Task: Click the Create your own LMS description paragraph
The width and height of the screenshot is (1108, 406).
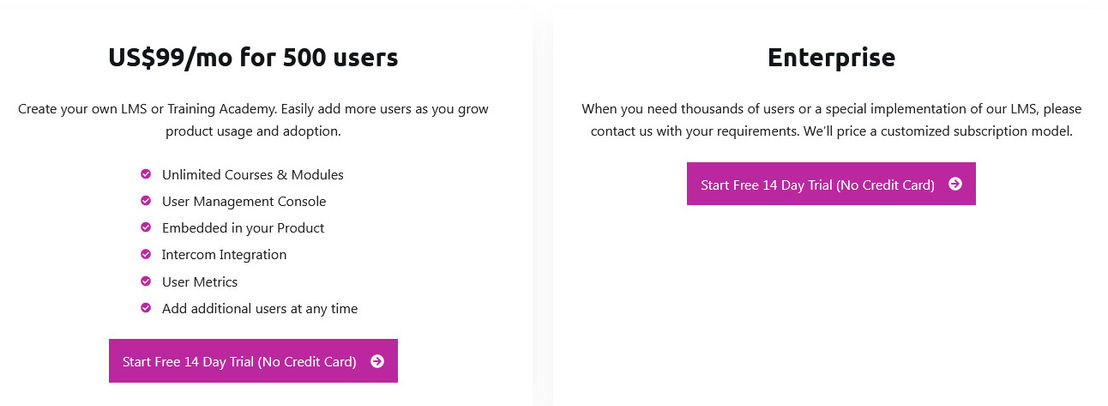Action: tap(253, 120)
